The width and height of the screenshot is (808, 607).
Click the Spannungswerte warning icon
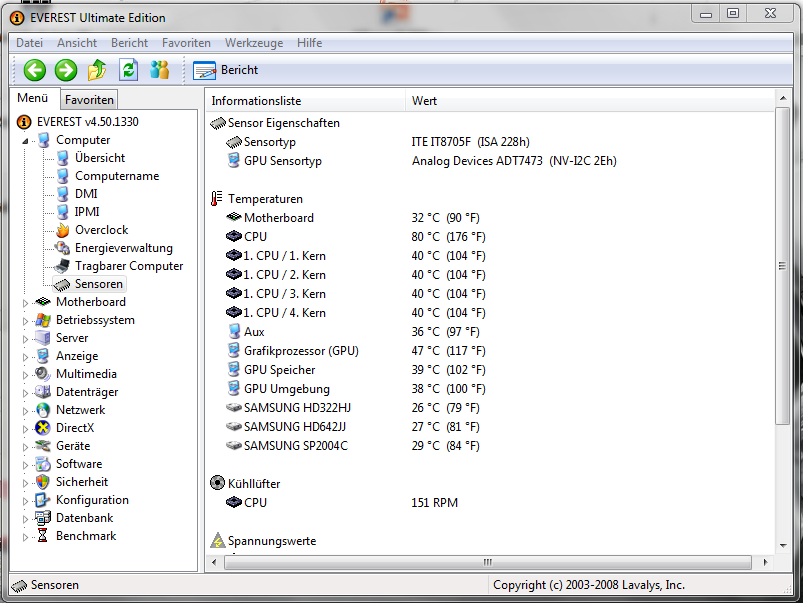pos(218,540)
